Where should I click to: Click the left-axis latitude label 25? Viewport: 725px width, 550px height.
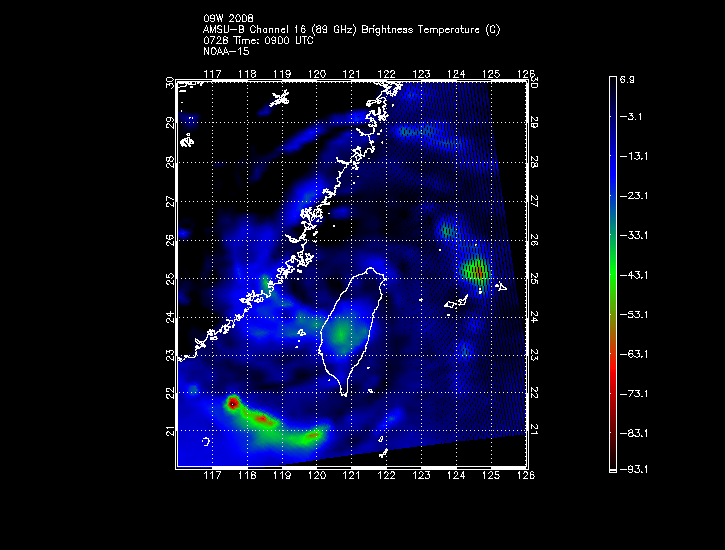pos(171,279)
